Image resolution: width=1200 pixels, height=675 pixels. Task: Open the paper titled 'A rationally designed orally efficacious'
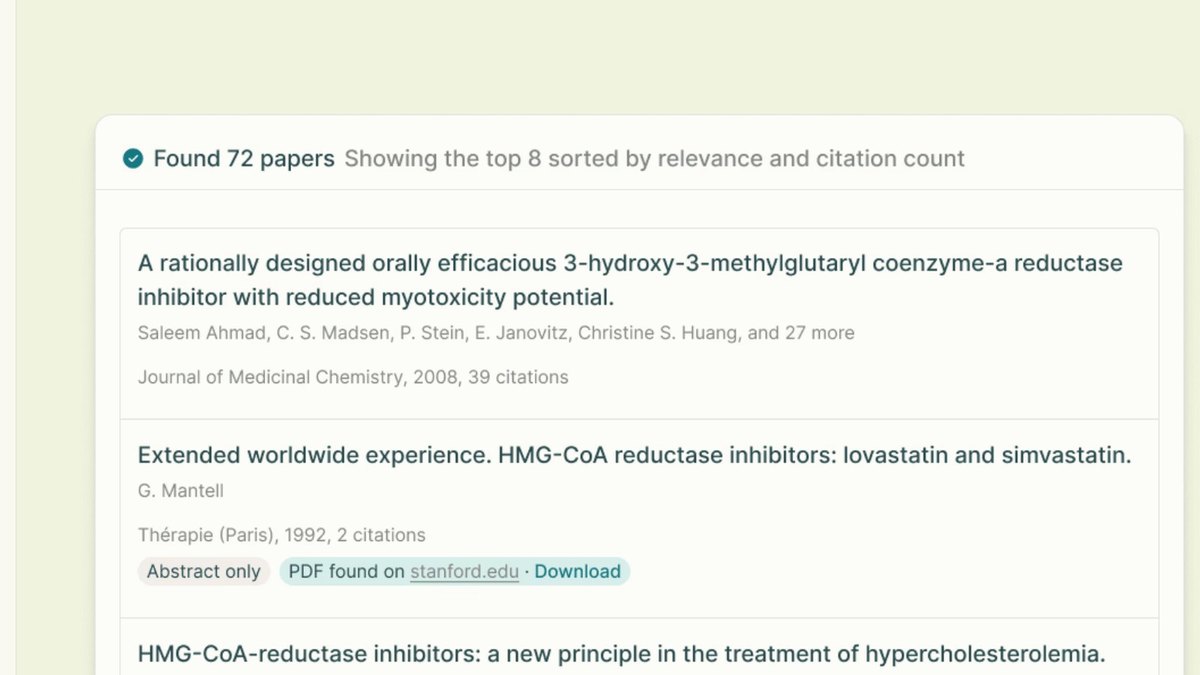630,280
